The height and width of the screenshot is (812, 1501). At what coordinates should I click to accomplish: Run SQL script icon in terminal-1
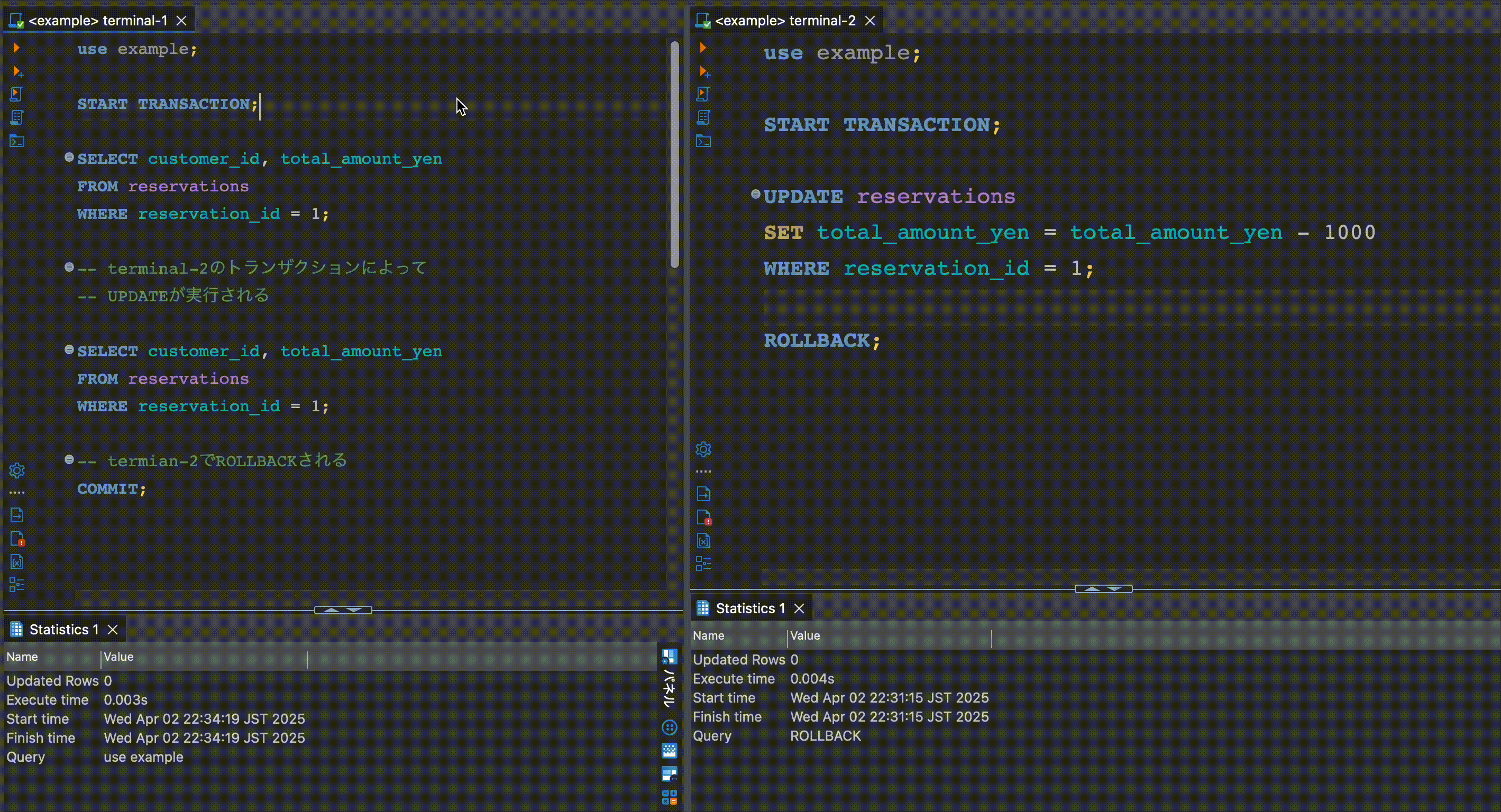(x=16, y=95)
